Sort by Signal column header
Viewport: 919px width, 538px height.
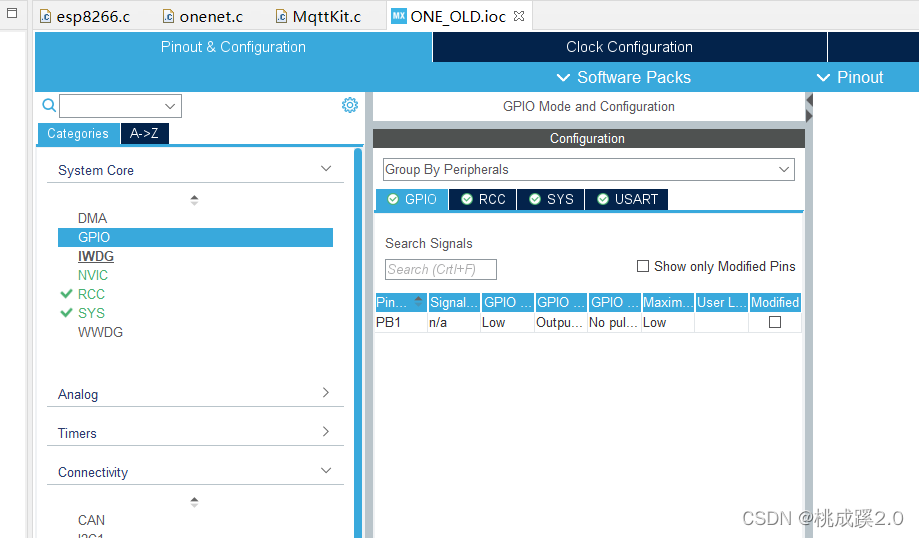pos(454,302)
